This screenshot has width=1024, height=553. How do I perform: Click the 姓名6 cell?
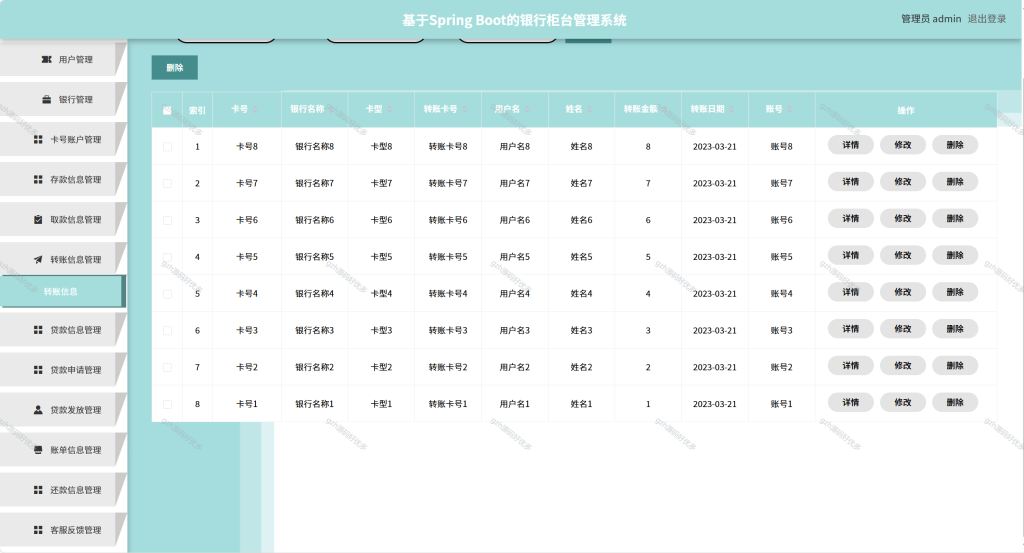(x=581, y=220)
